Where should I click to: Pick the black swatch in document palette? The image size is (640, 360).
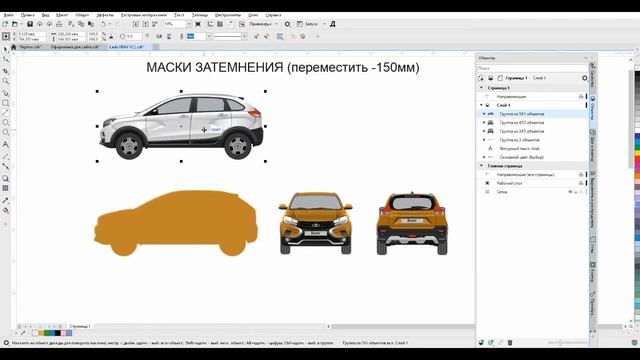[58, 333]
